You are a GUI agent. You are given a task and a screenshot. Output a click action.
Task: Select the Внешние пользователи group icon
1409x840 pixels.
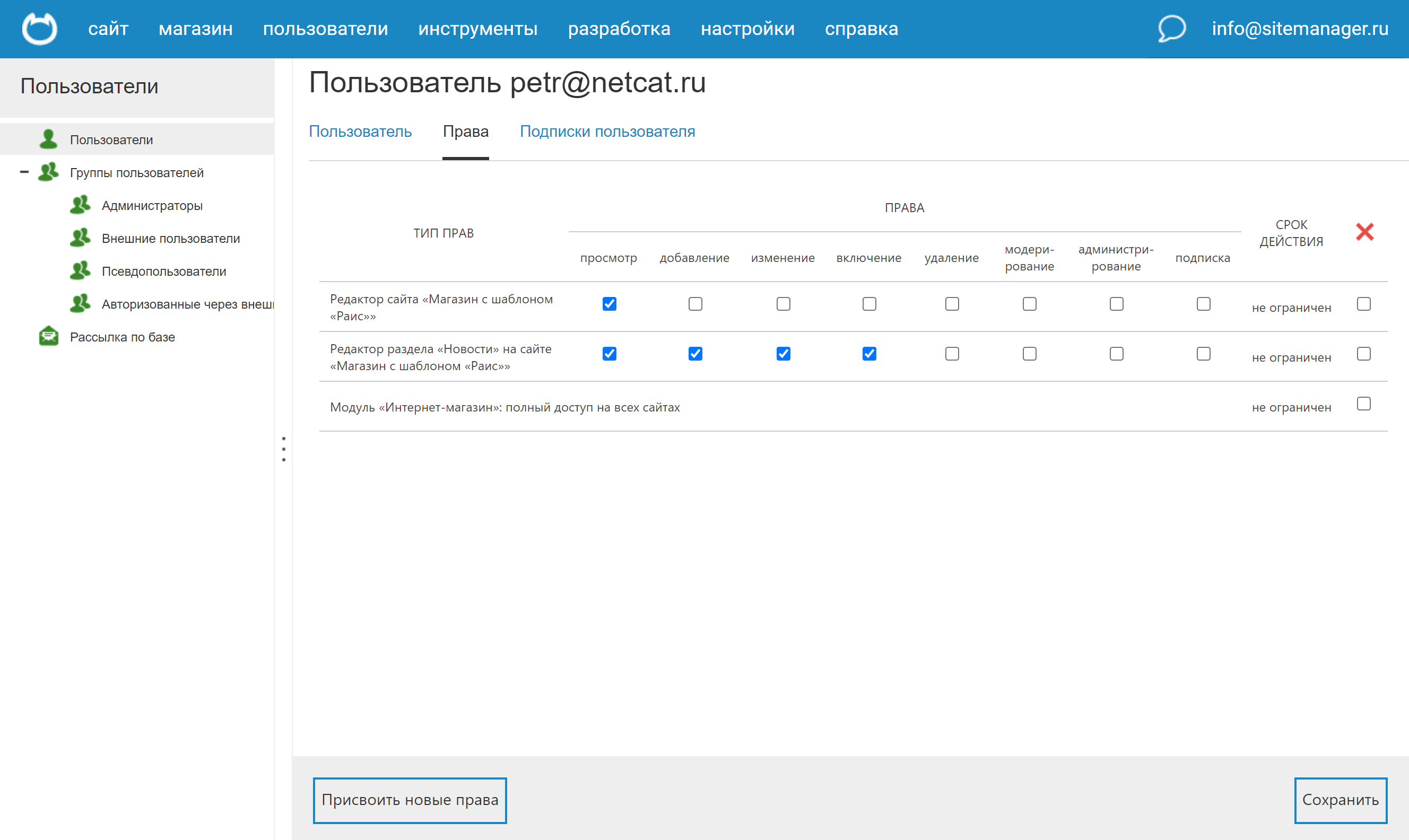point(80,238)
